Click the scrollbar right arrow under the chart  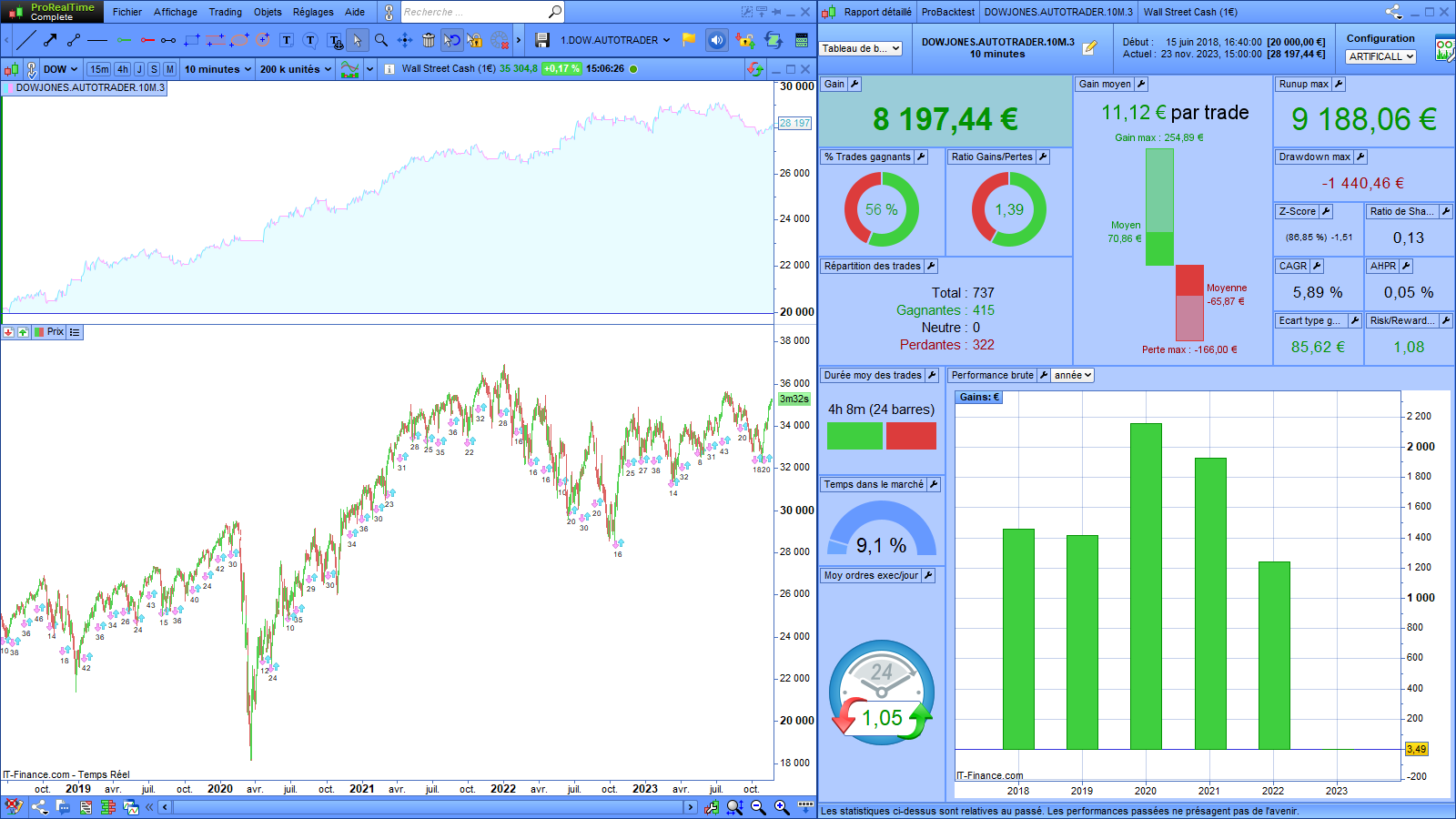[x=690, y=807]
